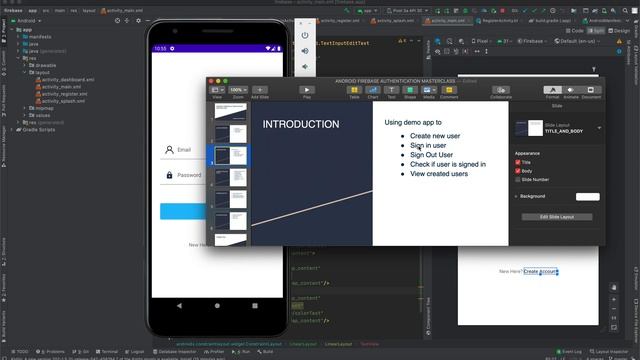Open activity_register.xml in project tree
Viewport: 640px width, 360px height.
coord(61,94)
